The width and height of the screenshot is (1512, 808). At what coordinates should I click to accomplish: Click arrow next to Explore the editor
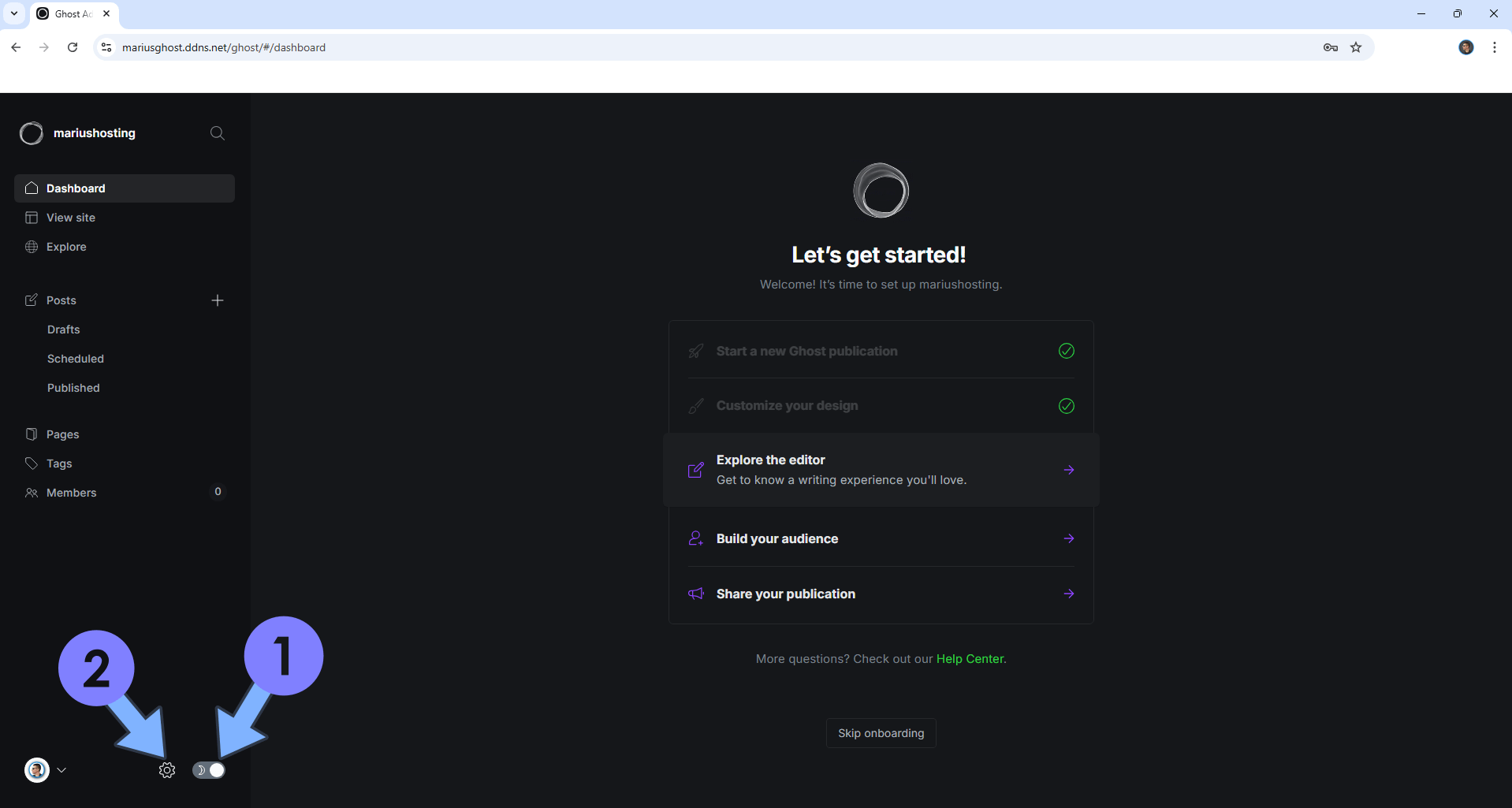(1069, 470)
